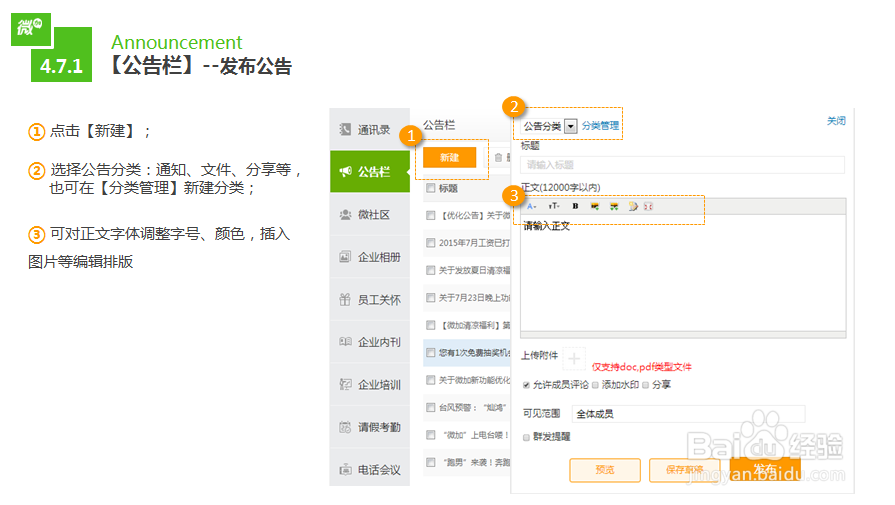This screenshot has width=895, height=505.
Task: Check the 台风预警 row checkbox
Action: click(431, 407)
